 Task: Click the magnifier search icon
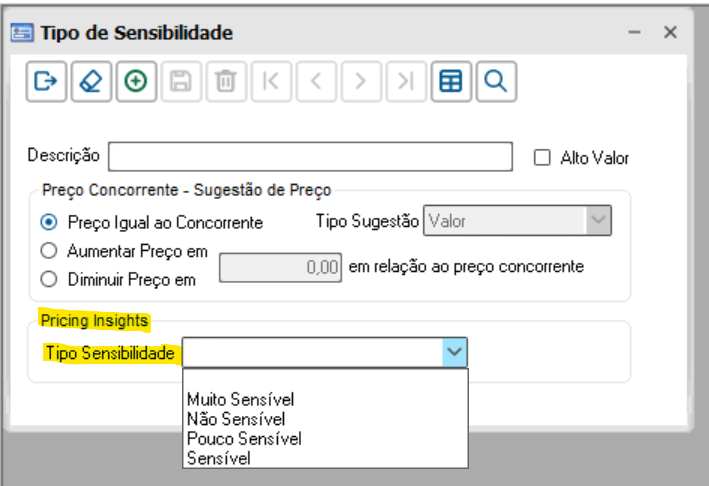(x=495, y=83)
